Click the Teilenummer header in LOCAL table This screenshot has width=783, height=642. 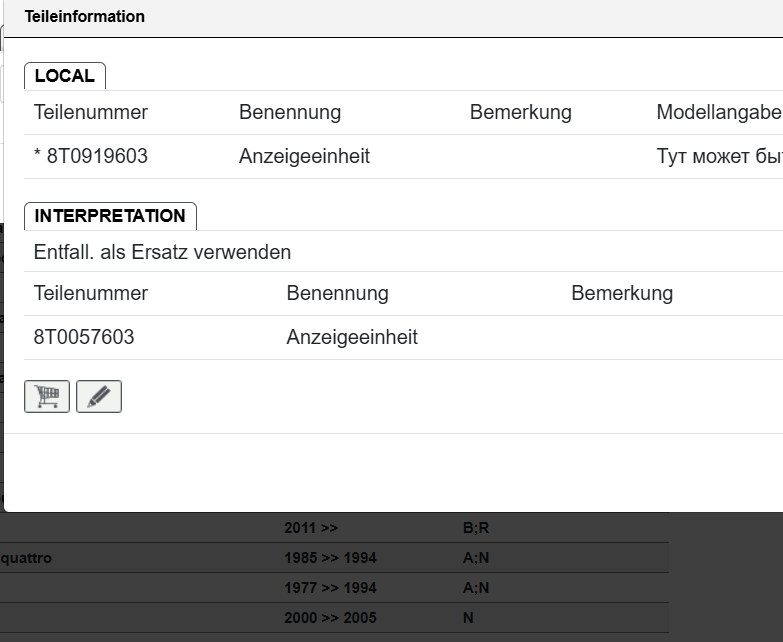(91, 113)
